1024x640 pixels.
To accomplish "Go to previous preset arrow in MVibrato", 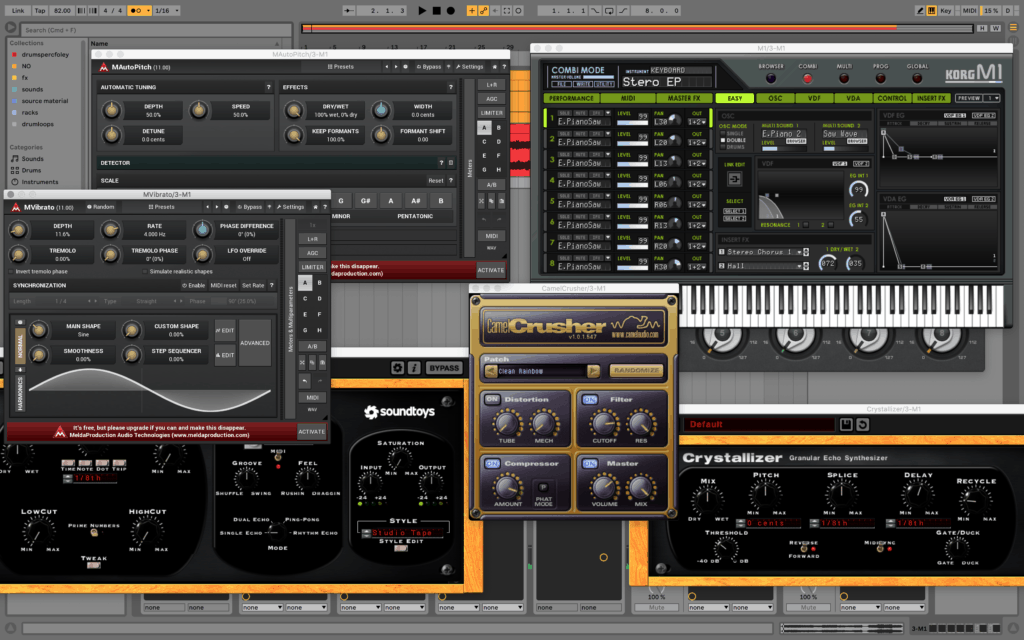I will coord(208,207).
